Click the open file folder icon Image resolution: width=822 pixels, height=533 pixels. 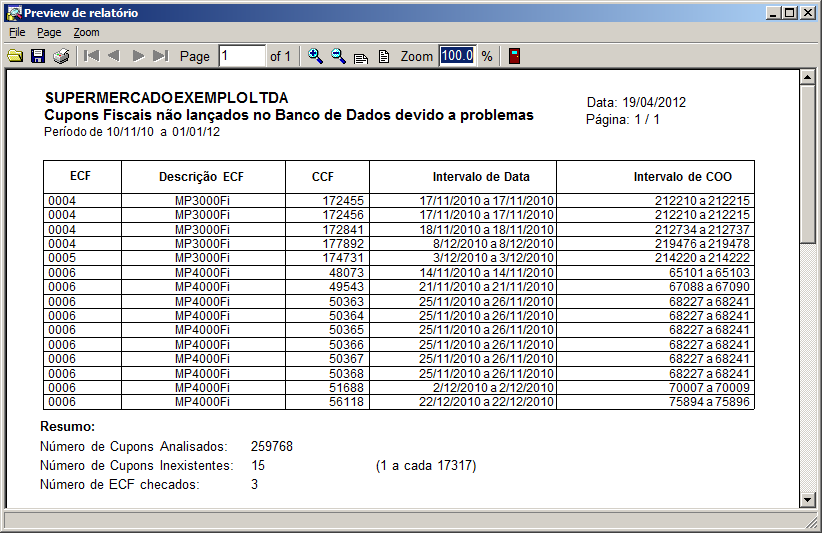pos(15,56)
